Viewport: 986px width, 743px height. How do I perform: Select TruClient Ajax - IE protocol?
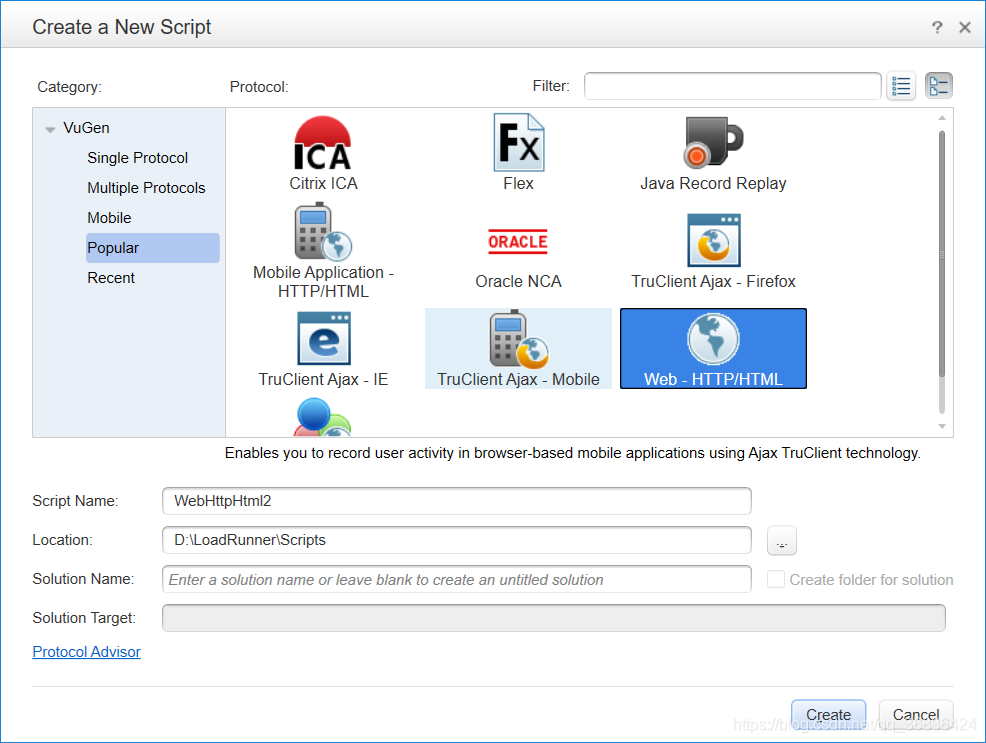(x=323, y=349)
